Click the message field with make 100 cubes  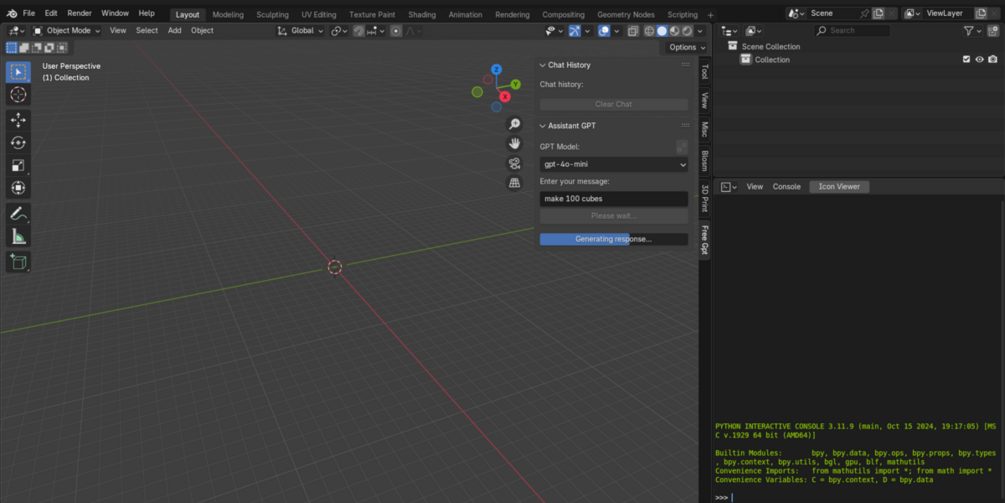613,199
